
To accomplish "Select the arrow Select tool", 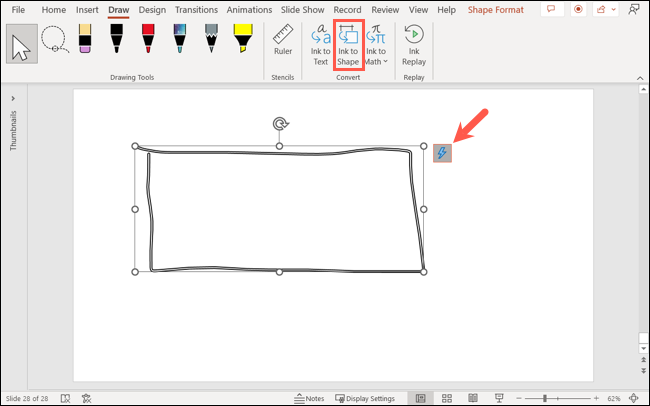I will [x=22, y=44].
